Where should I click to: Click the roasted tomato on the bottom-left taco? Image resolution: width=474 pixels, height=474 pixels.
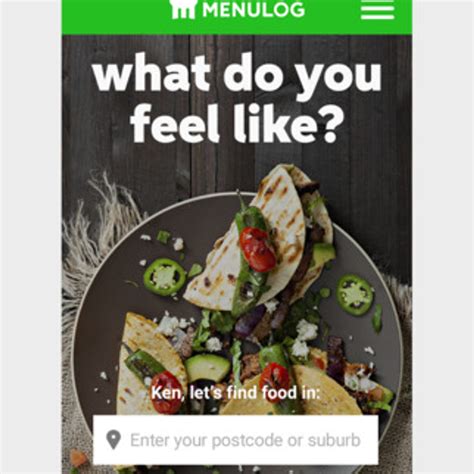166,392
